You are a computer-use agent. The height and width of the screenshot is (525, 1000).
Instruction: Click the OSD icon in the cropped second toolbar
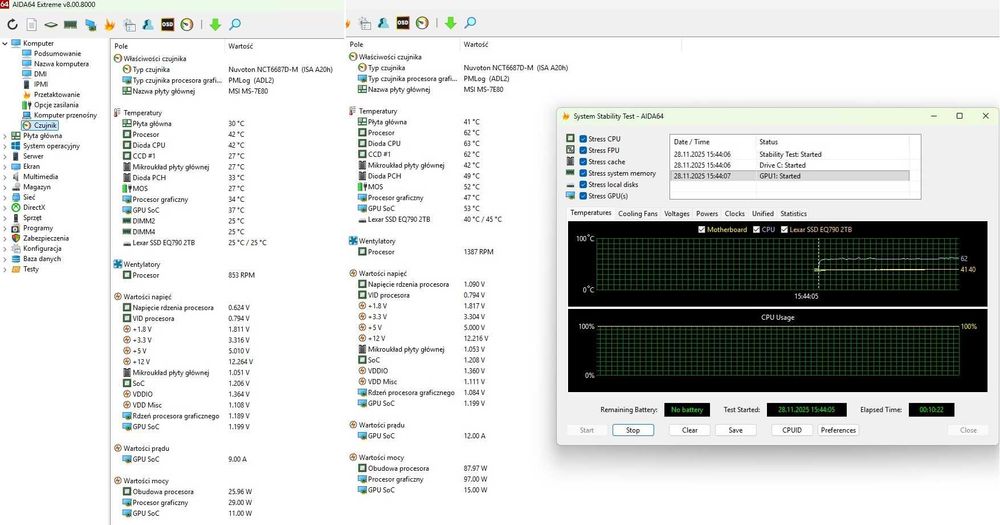click(x=402, y=23)
